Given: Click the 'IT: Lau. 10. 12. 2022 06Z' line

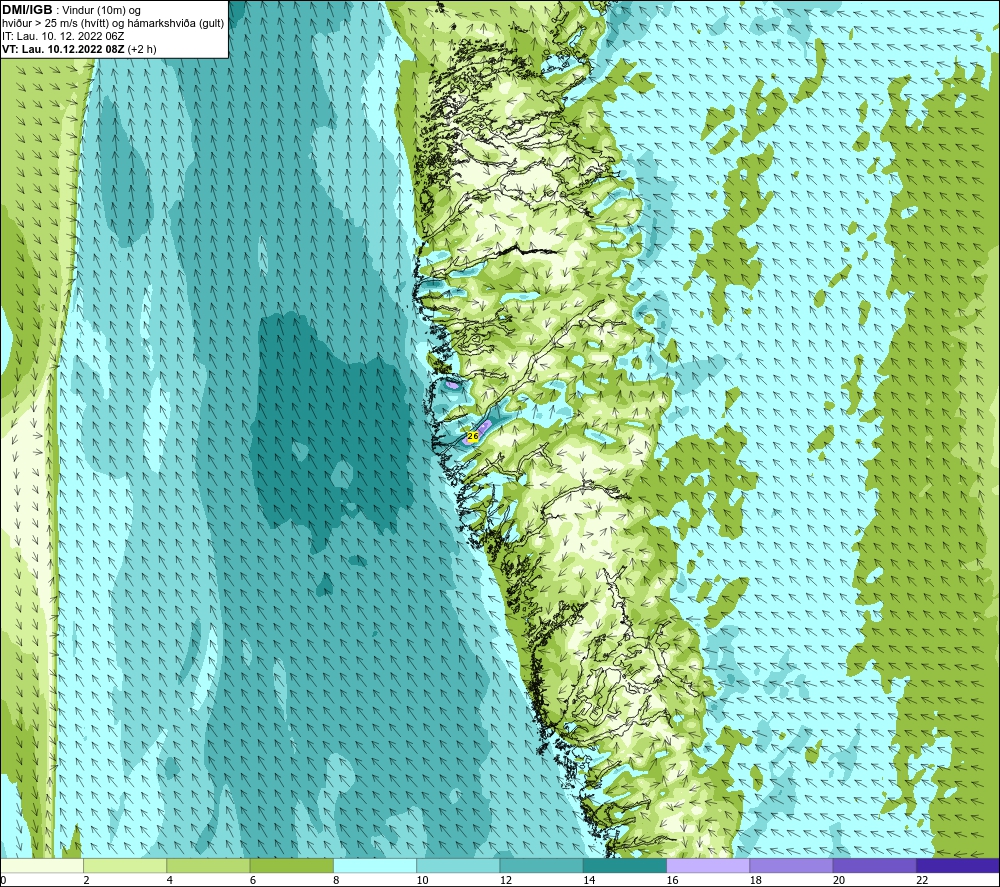Looking at the screenshot, I should pyautogui.click(x=63, y=36).
